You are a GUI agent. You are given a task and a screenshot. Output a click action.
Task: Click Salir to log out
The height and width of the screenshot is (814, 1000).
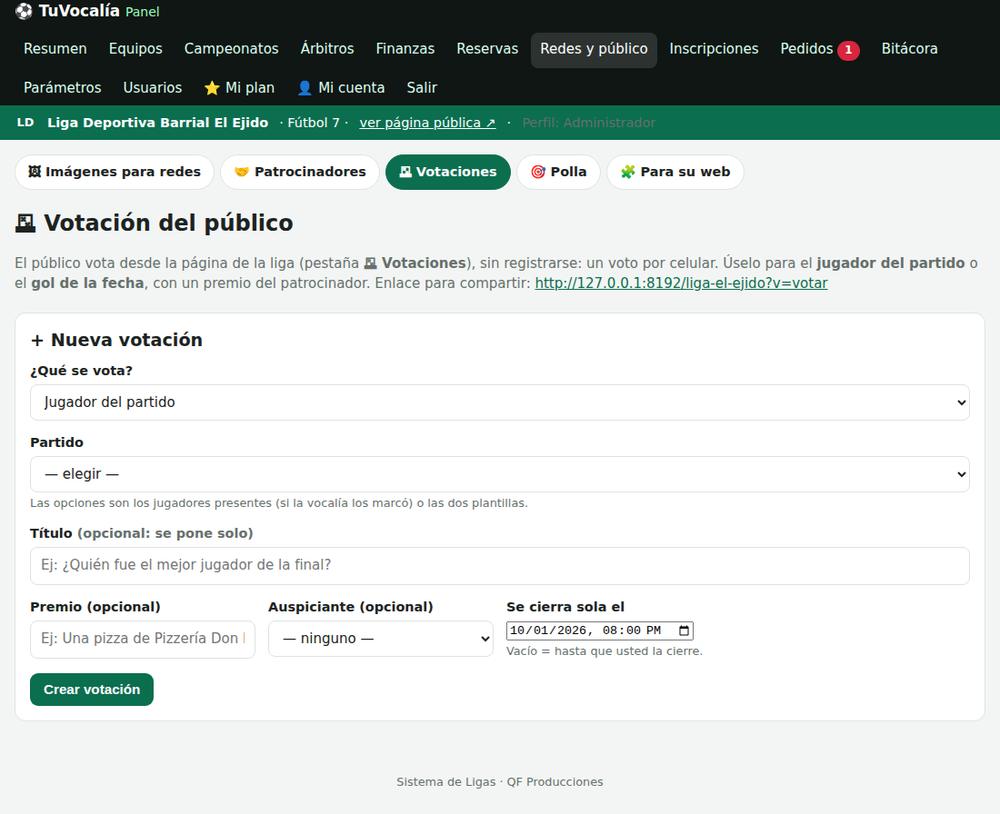click(x=422, y=88)
